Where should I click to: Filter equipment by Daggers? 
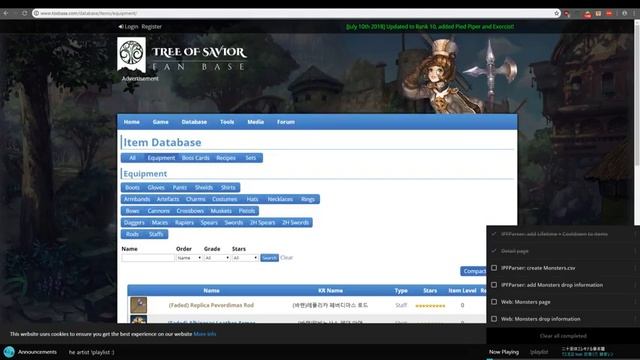(134, 222)
